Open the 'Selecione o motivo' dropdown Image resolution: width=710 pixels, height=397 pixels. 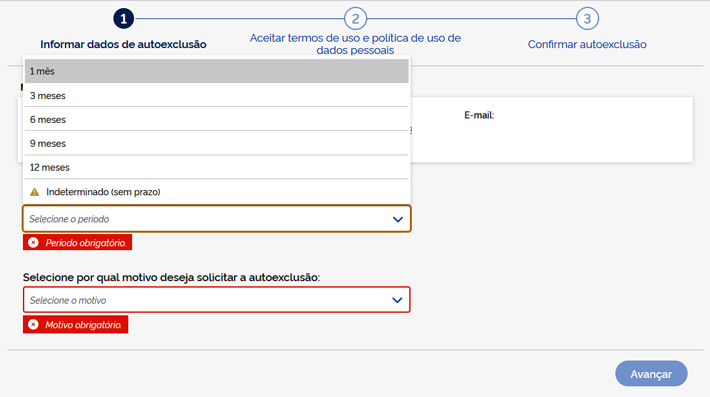point(216,300)
